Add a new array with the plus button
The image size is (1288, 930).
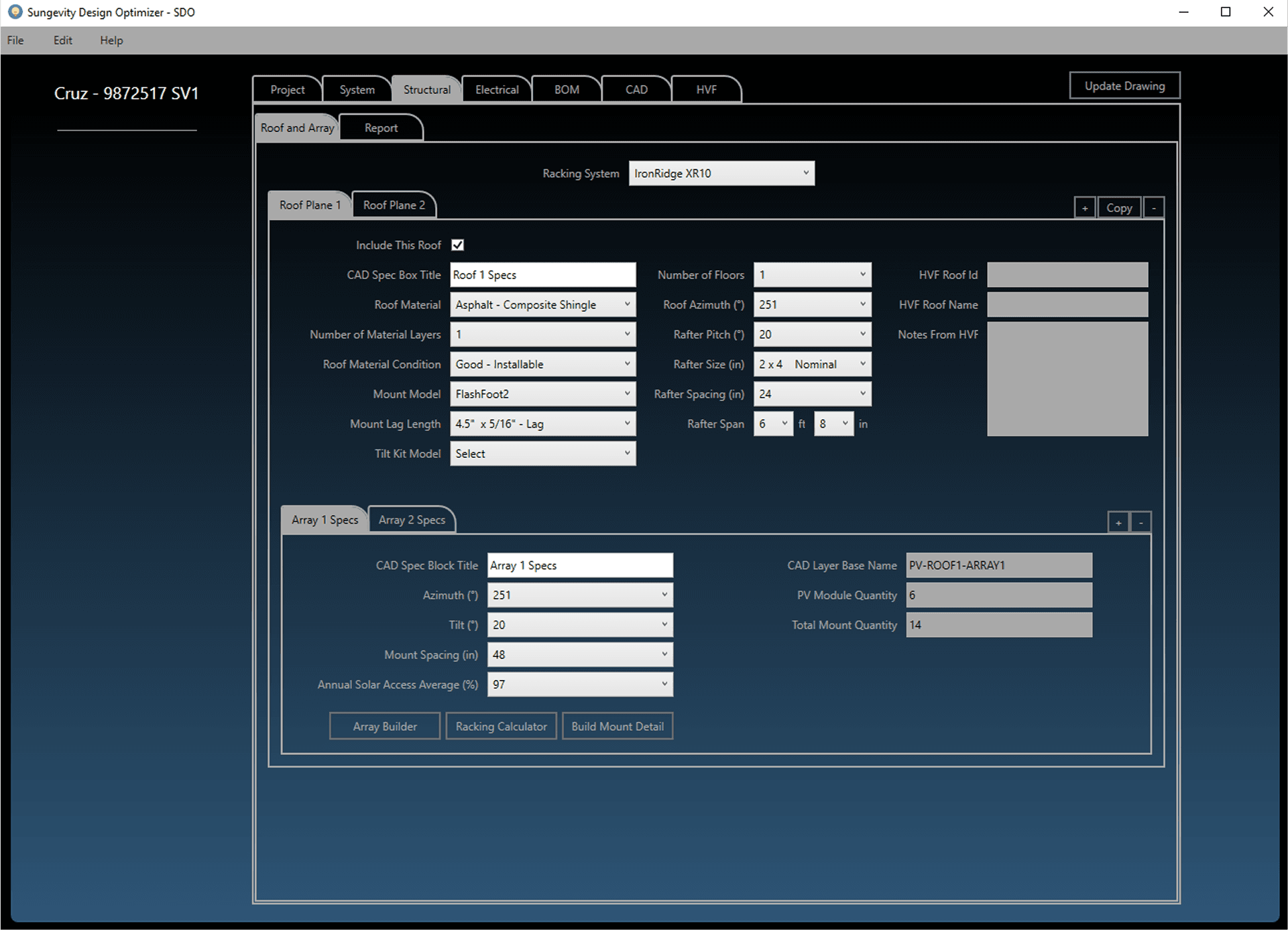point(1118,522)
